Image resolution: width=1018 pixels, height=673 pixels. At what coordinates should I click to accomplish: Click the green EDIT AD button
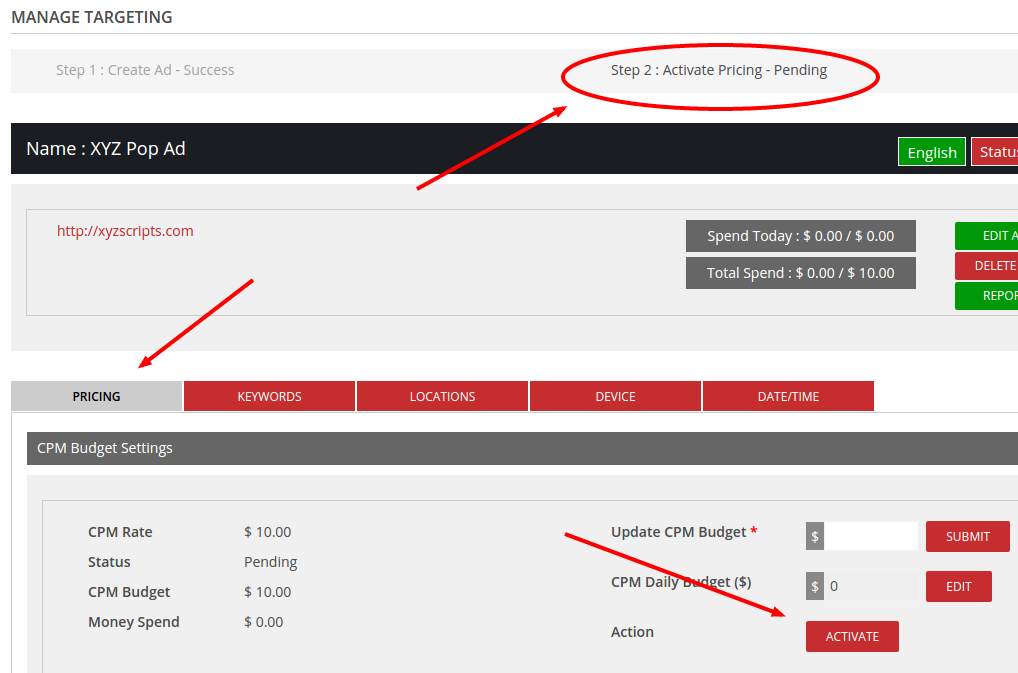click(x=987, y=236)
